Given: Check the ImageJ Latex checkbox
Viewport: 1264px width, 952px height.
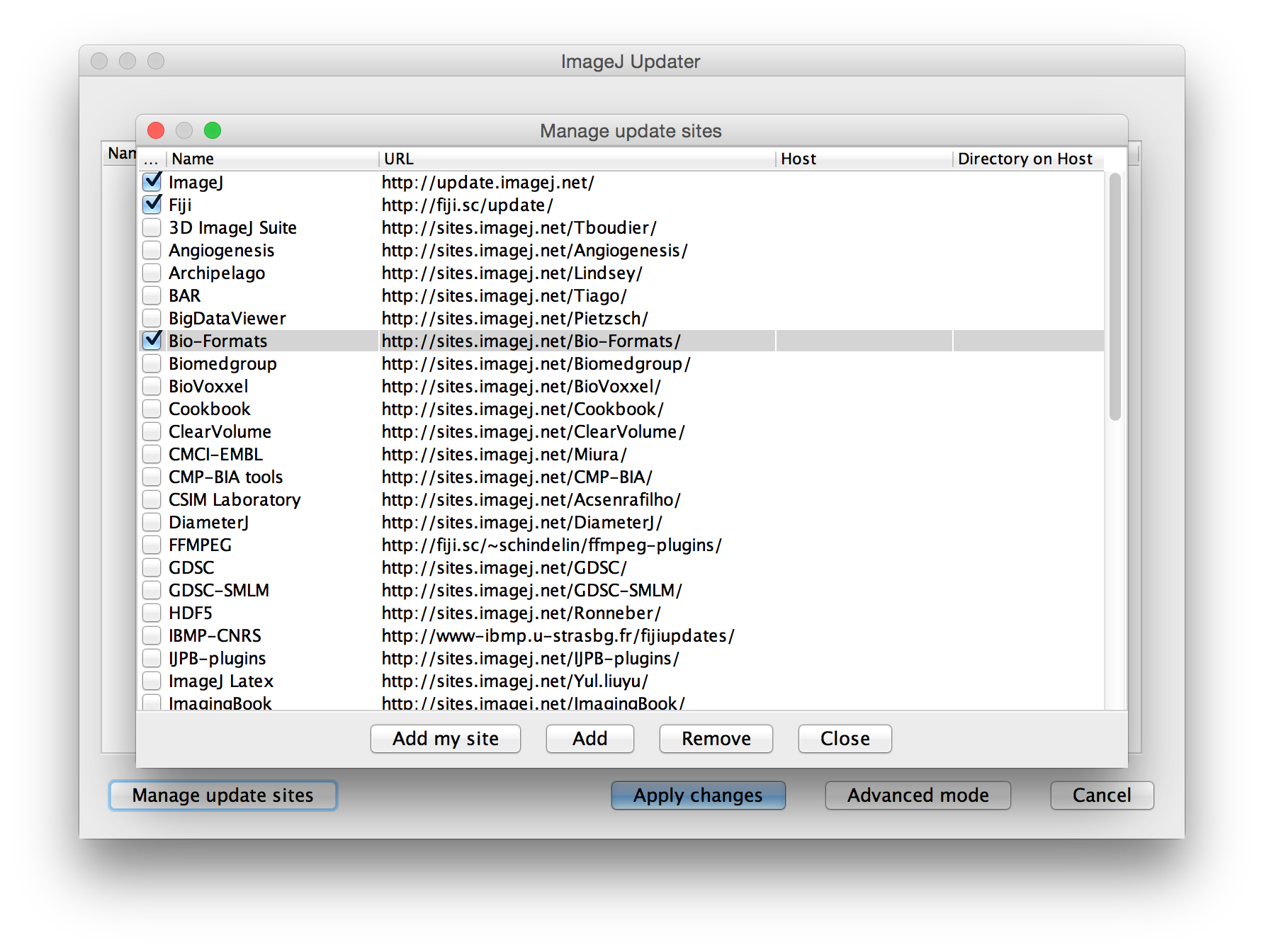Looking at the screenshot, I should click(x=152, y=681).
